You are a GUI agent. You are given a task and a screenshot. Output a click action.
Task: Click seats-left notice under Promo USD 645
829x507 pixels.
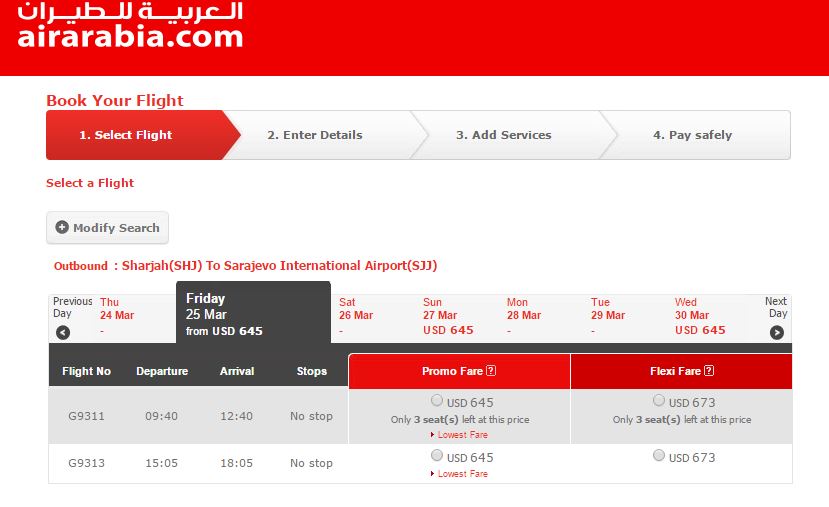coord(460,419)
